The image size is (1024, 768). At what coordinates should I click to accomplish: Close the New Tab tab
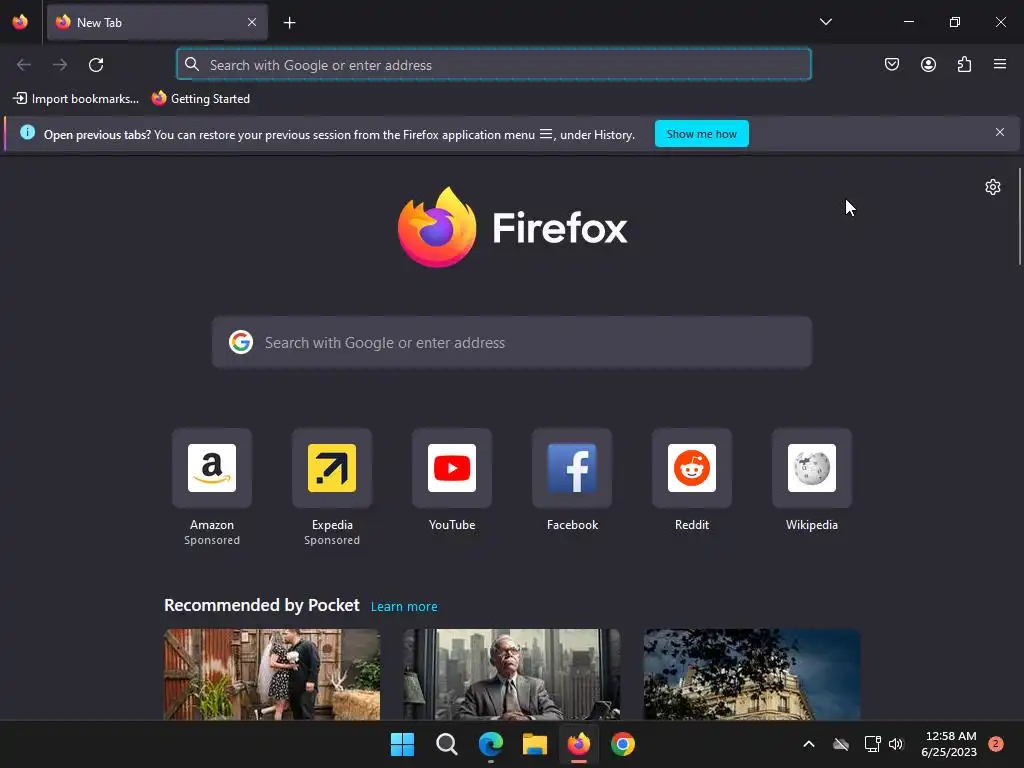(251, 22)
